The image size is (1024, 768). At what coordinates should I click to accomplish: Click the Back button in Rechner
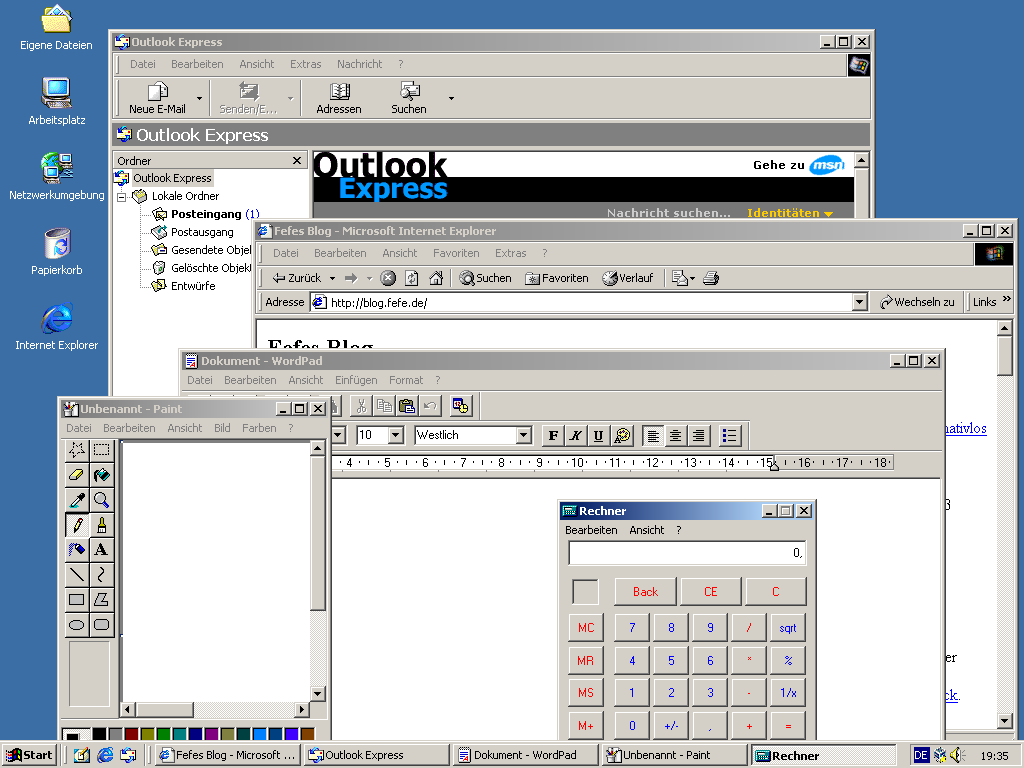(x=645, y=592)
